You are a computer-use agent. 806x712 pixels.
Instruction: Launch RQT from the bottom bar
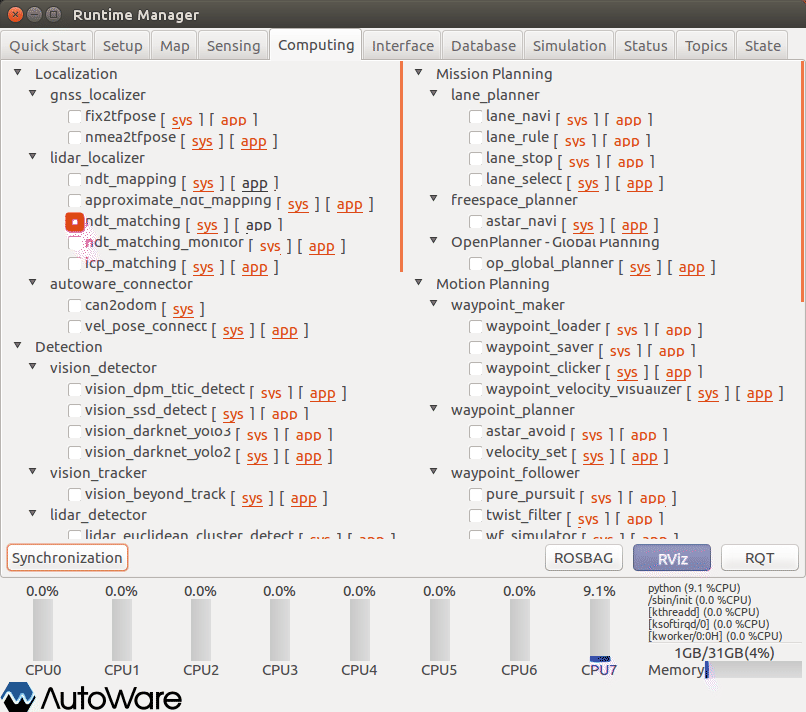[x=759, y=558]
